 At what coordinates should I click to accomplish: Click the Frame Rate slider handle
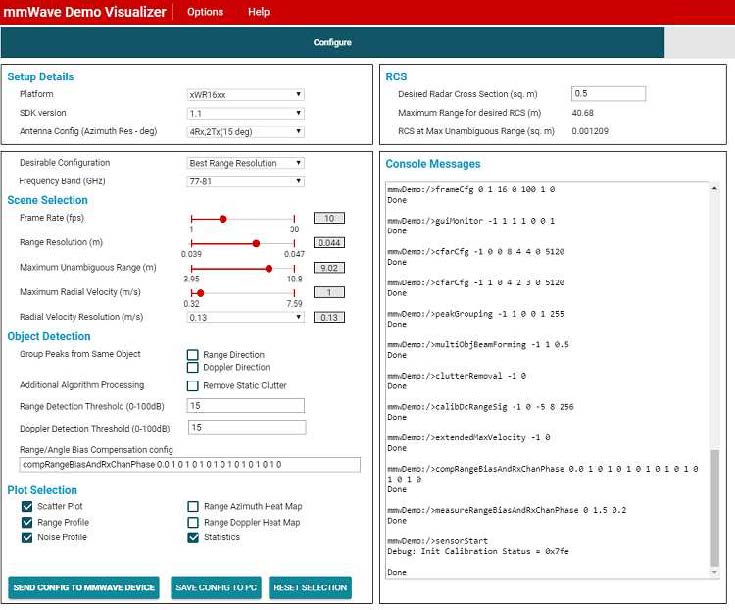coord(223,219)
